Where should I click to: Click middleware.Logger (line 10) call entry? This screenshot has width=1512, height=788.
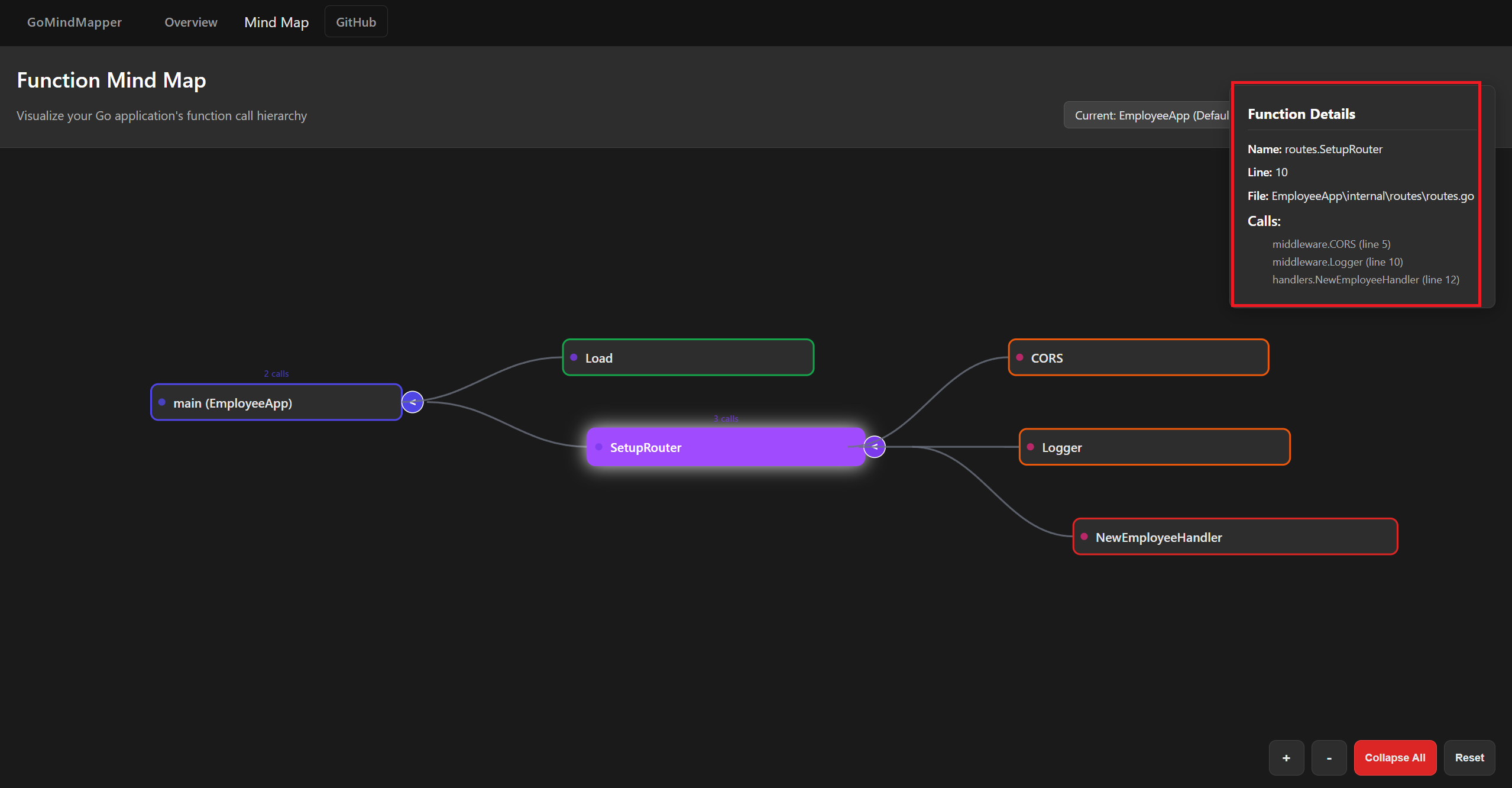(x=1338, y=262)
